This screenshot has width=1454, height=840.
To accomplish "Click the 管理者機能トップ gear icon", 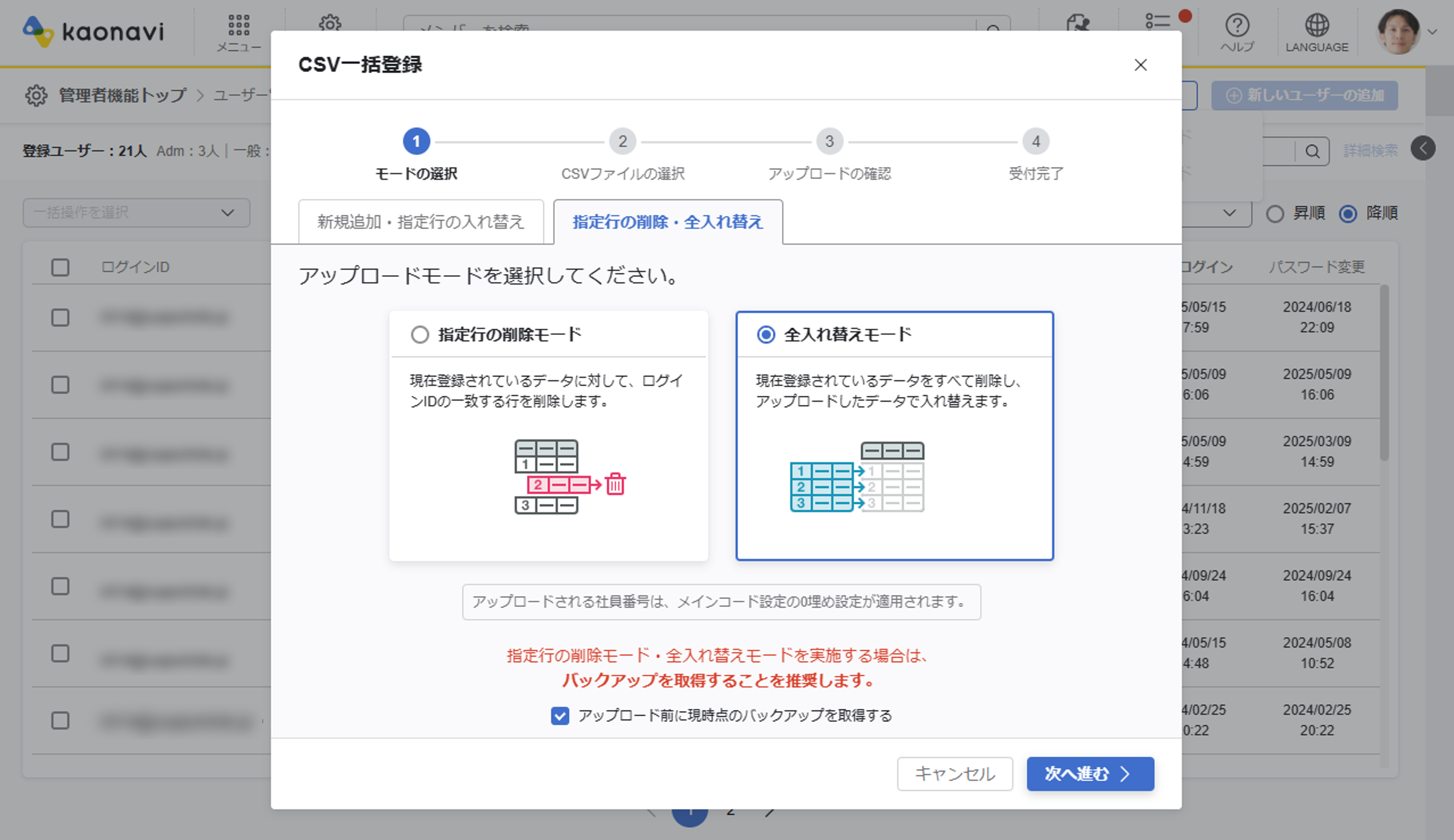I will click(x=36, y=95).
